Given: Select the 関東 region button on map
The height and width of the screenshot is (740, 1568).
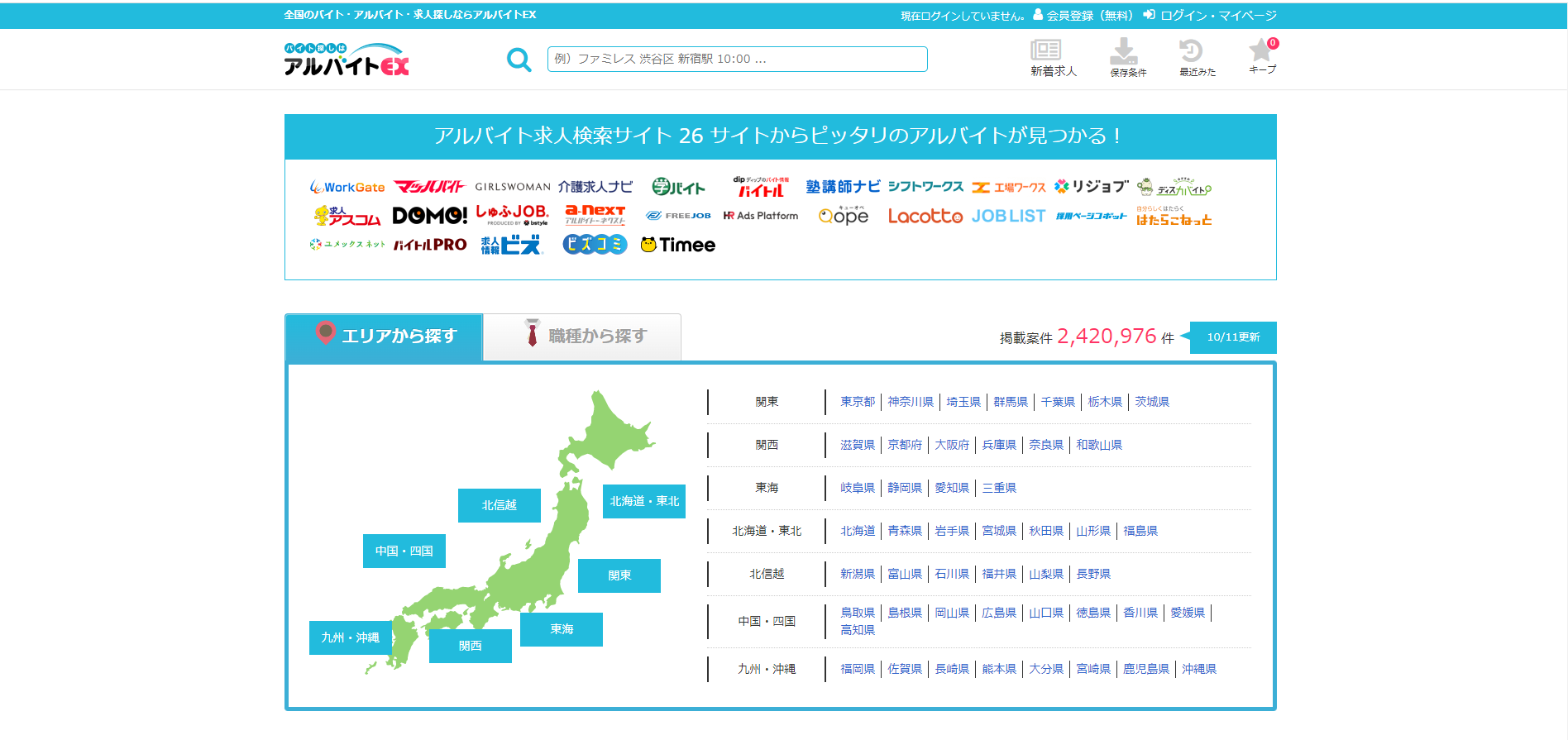Looking at the screenshot, I should click(x=619, y=575).
